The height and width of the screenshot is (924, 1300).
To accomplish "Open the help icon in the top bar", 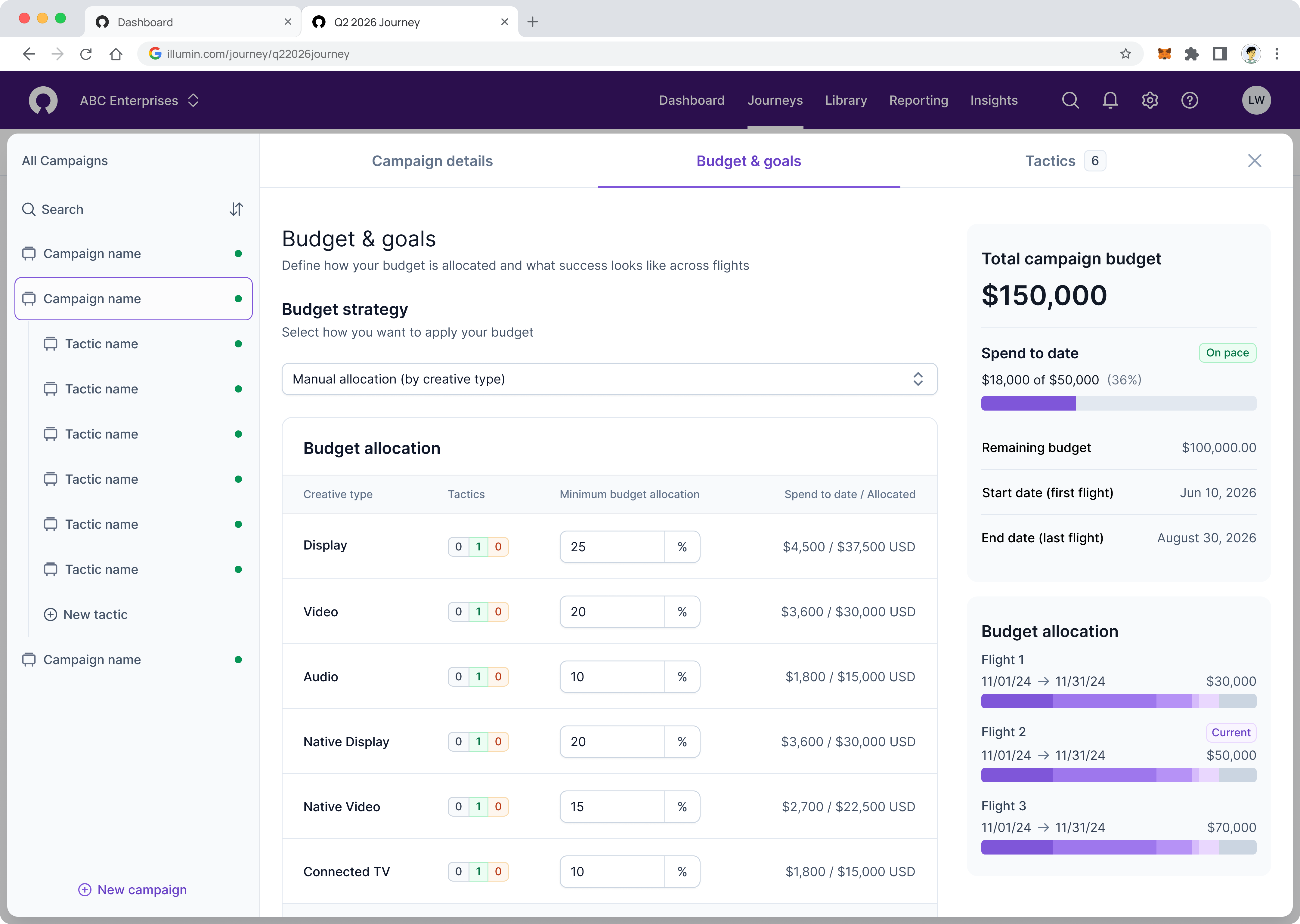I will click(x=1190, y=100).
